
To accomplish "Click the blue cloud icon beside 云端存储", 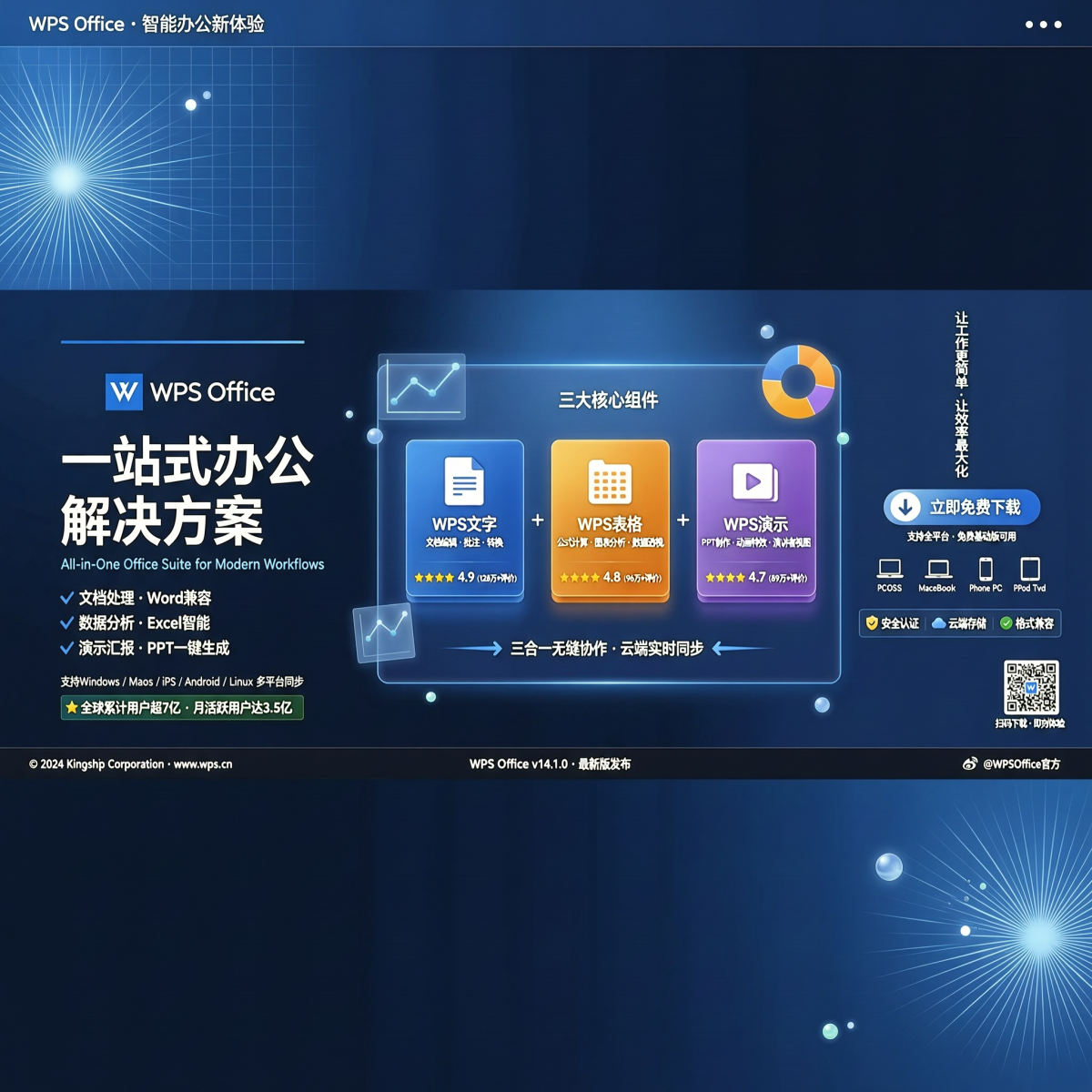I will [938, 623].
